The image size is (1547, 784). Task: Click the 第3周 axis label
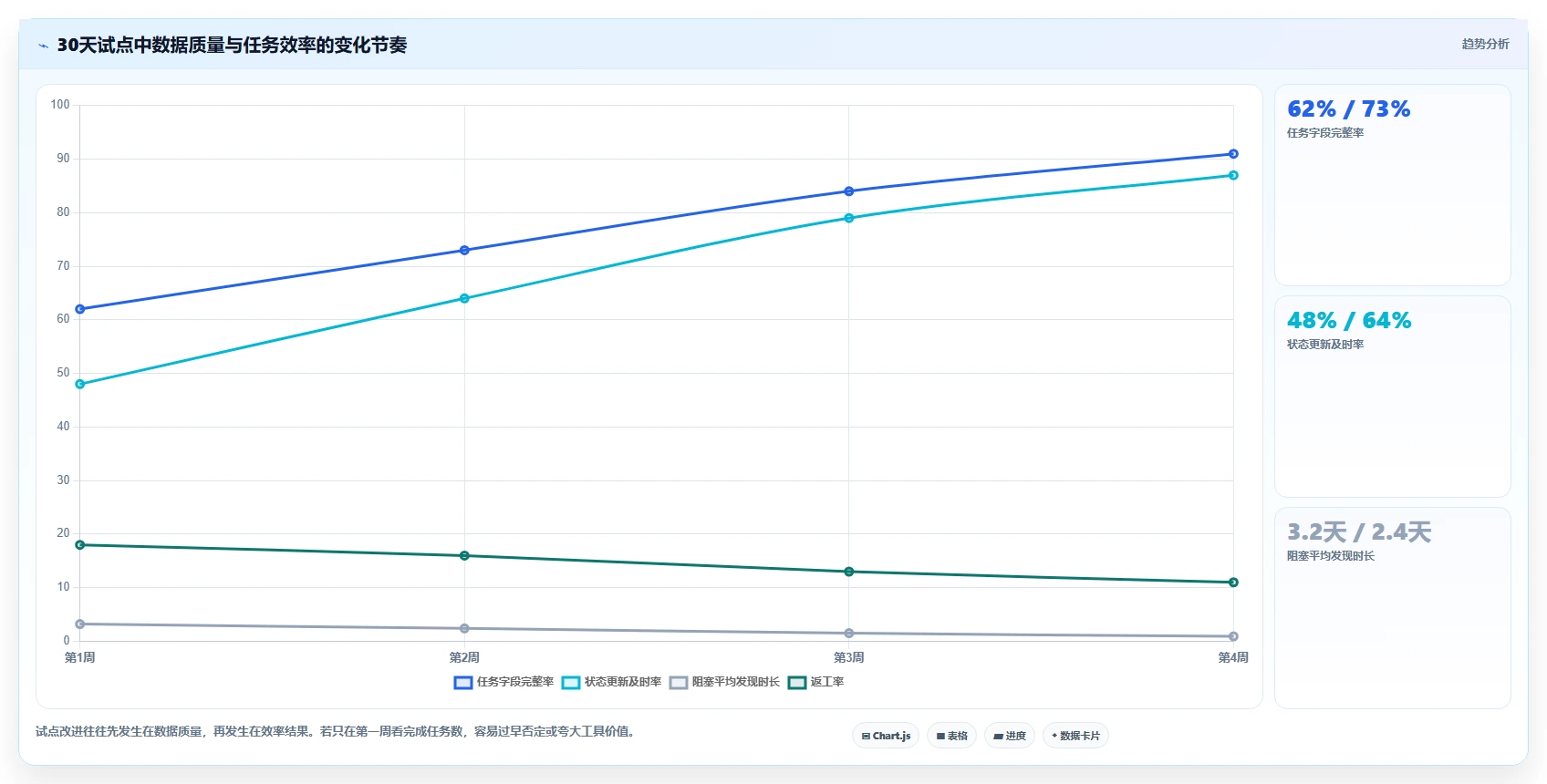849,657
